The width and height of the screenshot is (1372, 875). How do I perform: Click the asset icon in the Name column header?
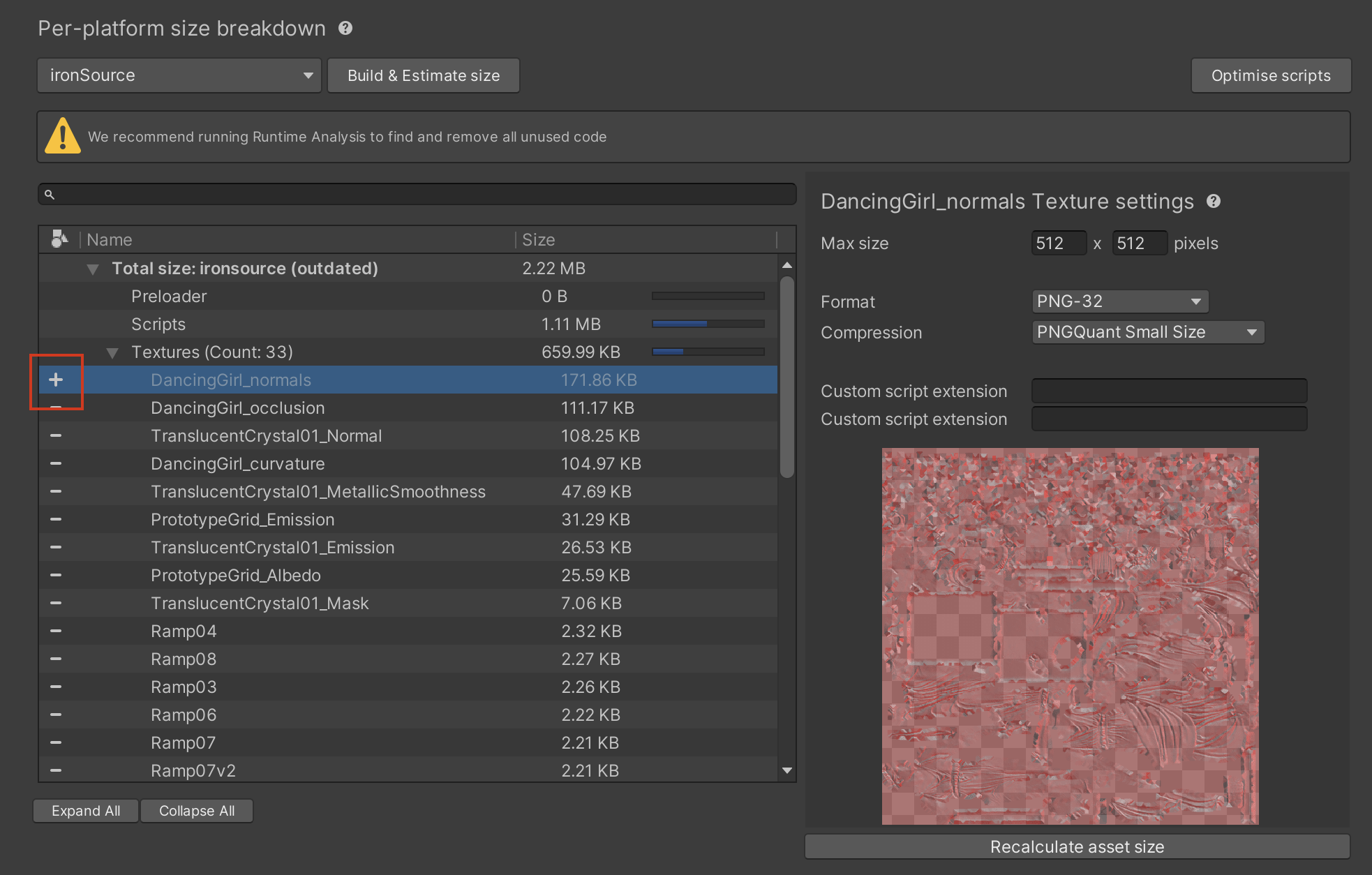(59, 239)
